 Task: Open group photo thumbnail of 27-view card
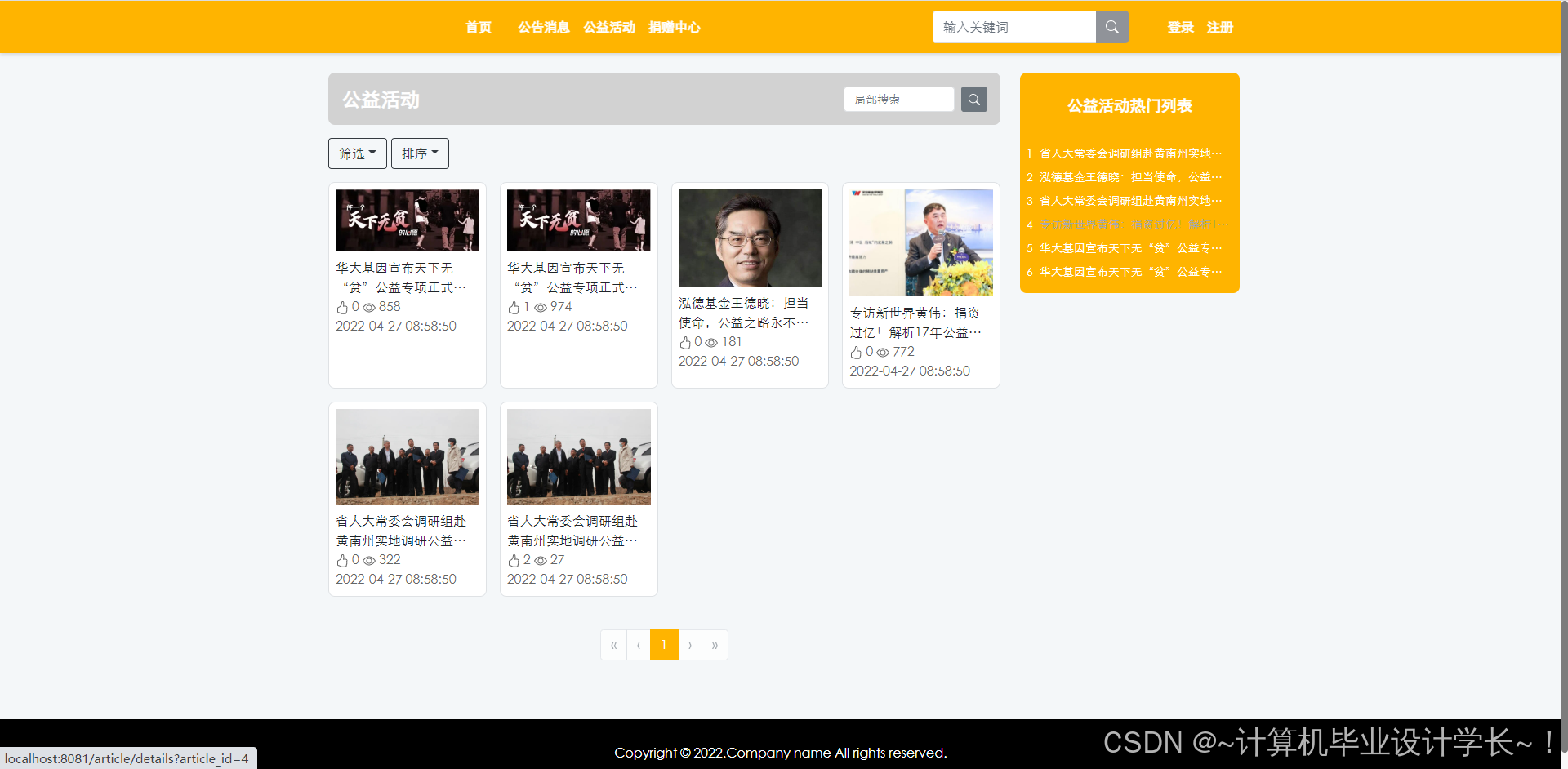point(579,456)
